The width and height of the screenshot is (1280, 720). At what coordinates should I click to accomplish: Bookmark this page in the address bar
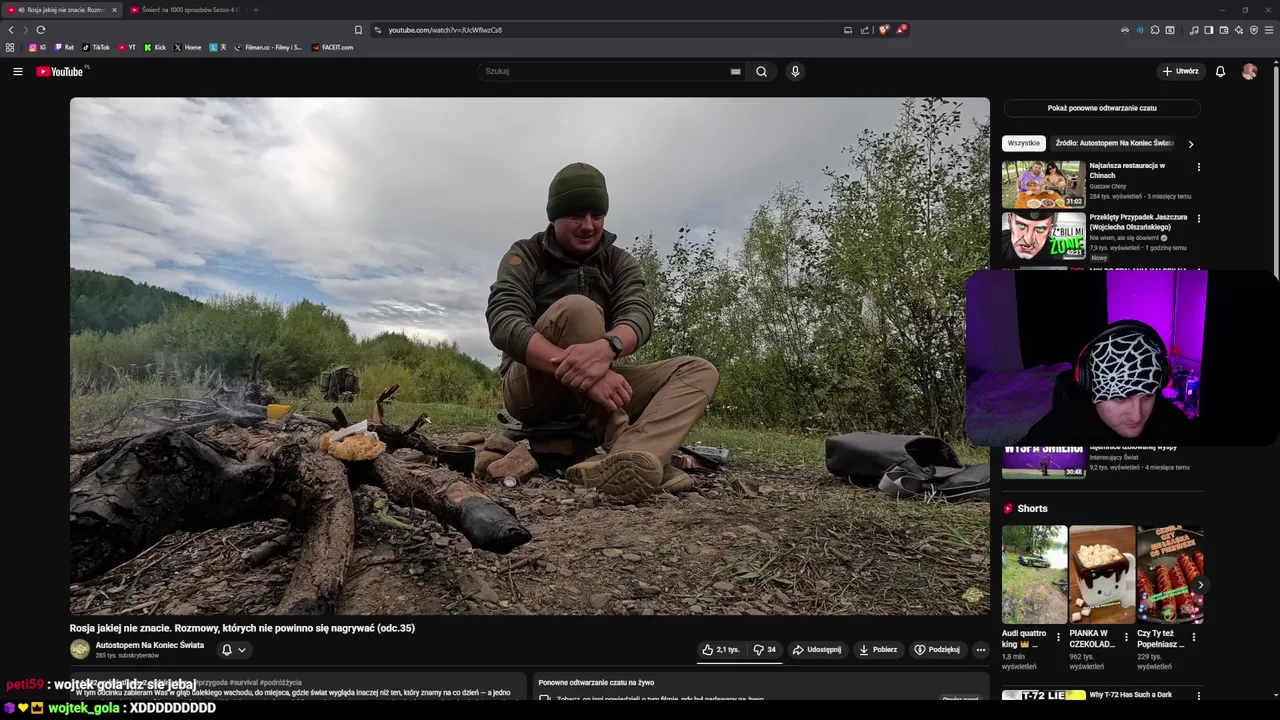pos(358,30)
